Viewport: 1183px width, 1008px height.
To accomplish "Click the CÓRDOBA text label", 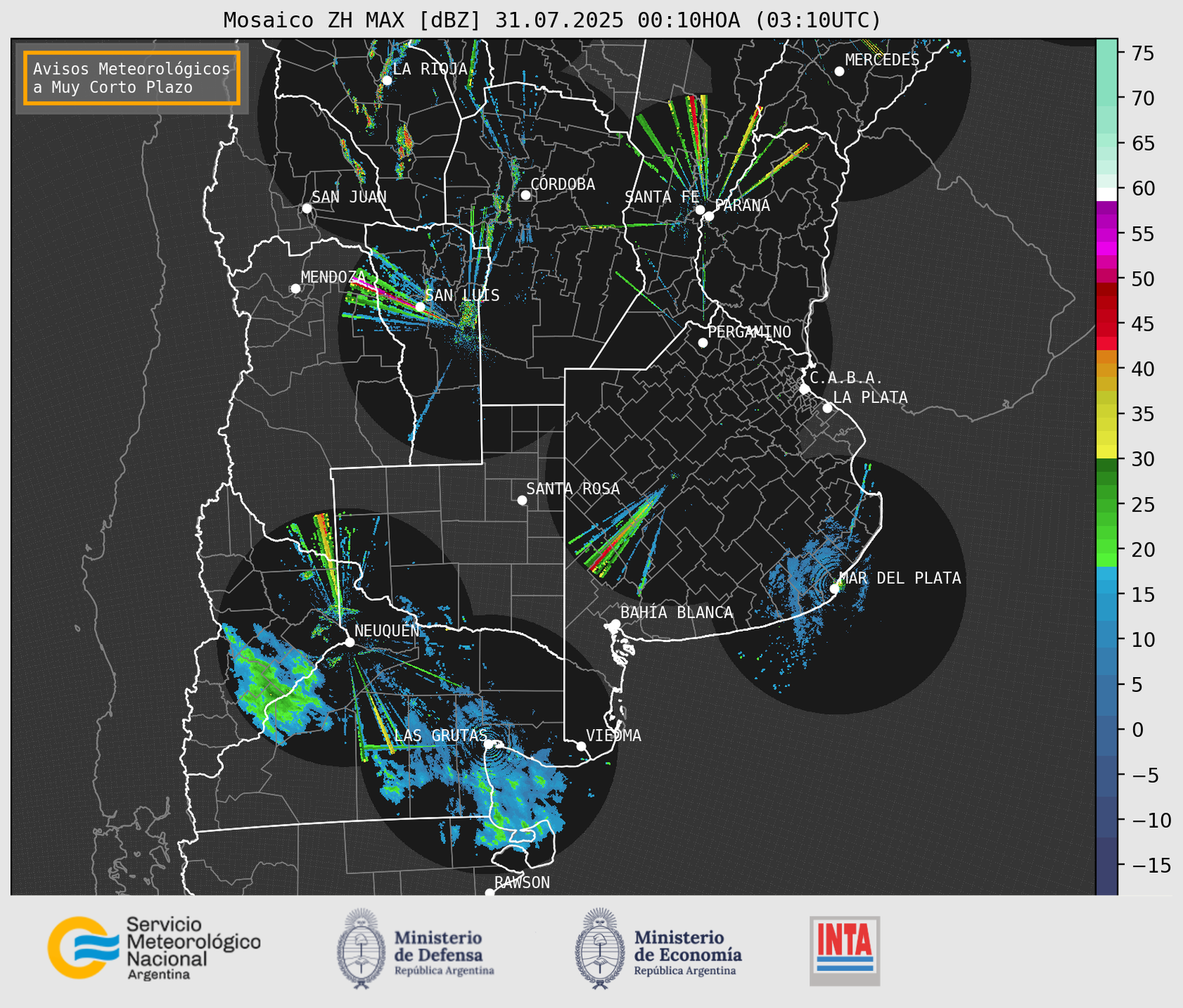I will (x=563, y=184).
